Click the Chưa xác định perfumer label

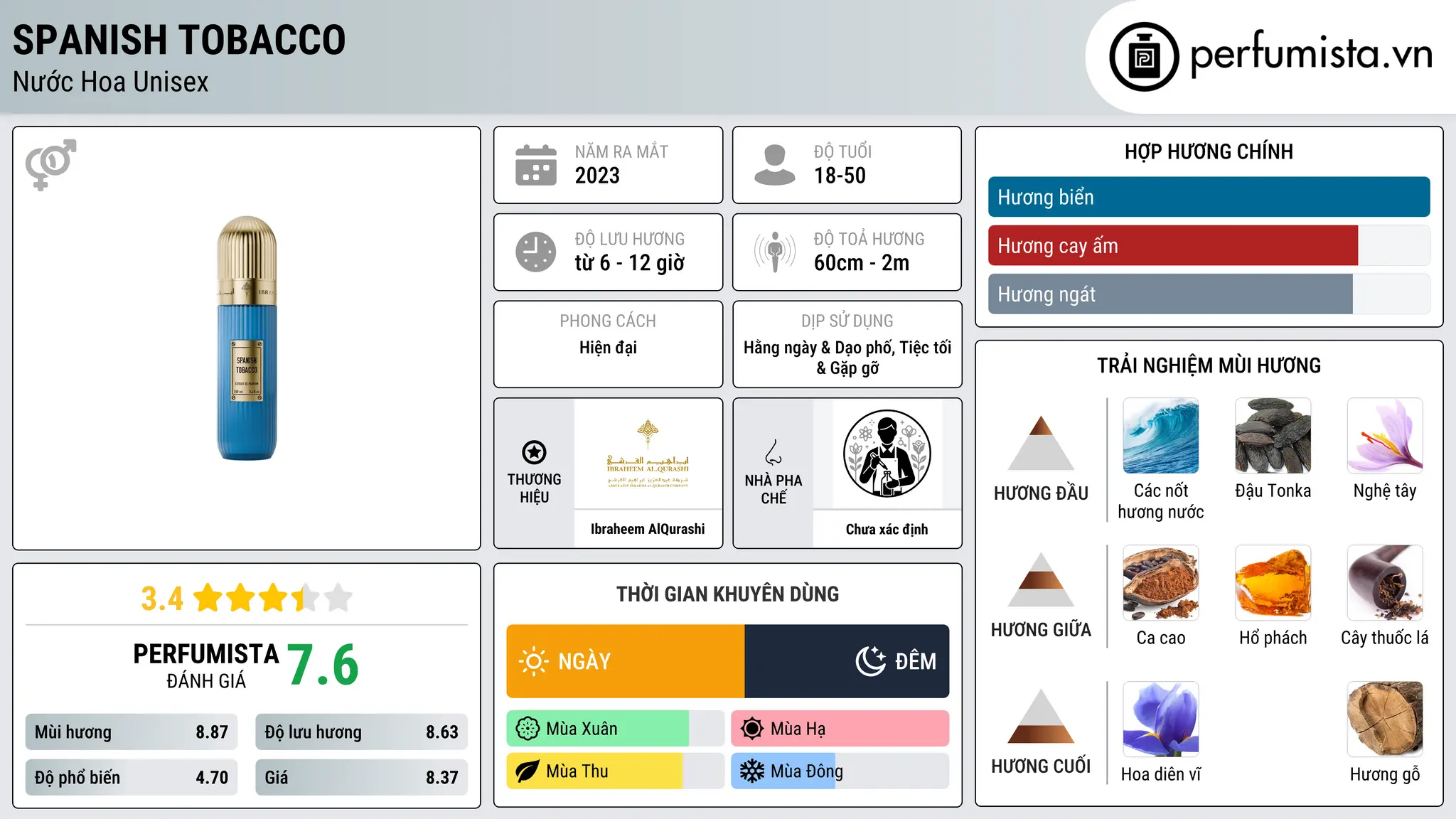click(887, 529)
